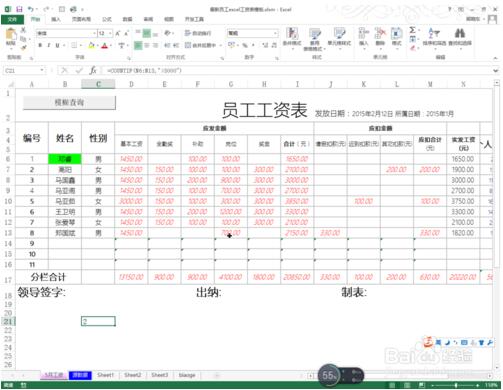Switch to the Developer Tools ribbon tab
Viewport: 503px width, 390px height.
click(x=194, y=19)
